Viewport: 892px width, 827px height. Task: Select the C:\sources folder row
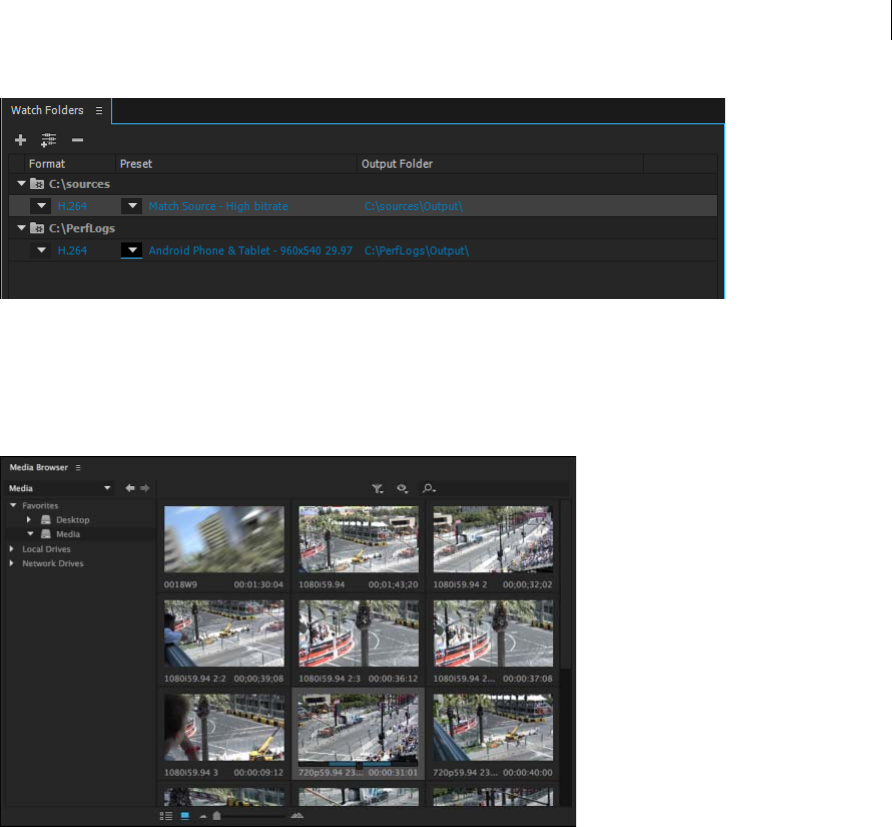click(x=363, y=184)
